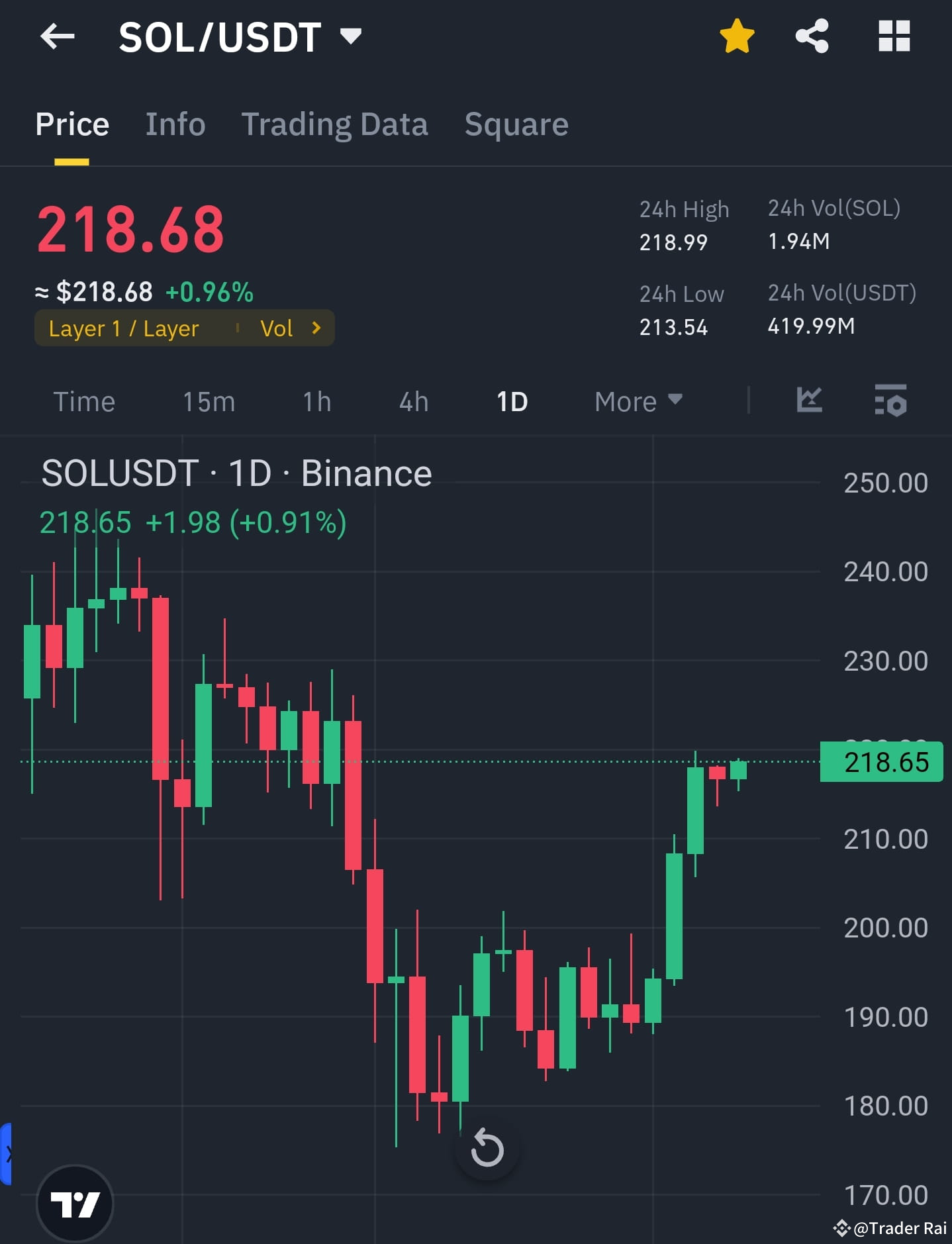Image resolution: width=952 pixels, height=1244 pixels.
Task: Tap the Time interval option
Action: (85, 401)
